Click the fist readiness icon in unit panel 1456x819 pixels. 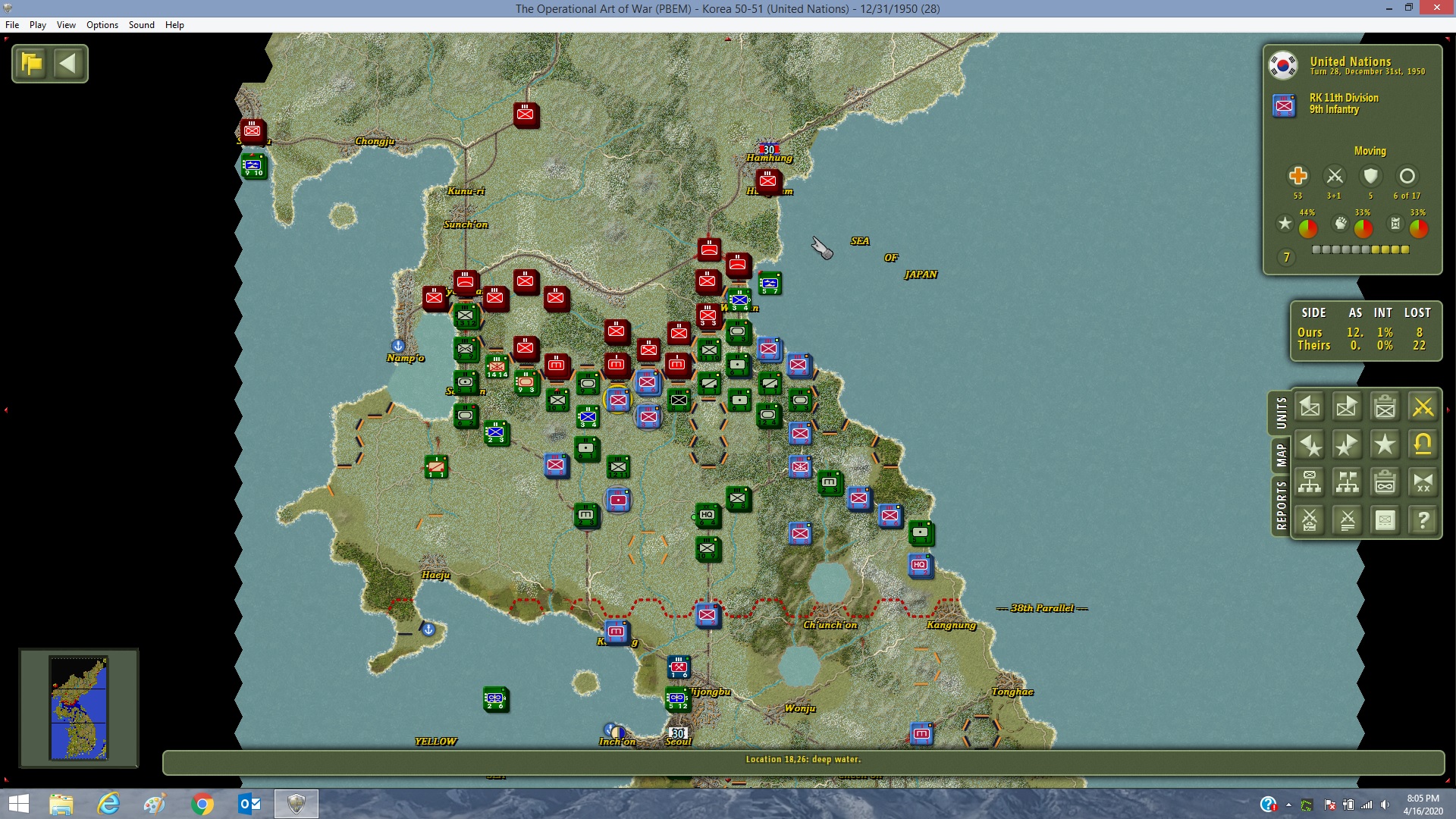click(x=1341, y=224)
